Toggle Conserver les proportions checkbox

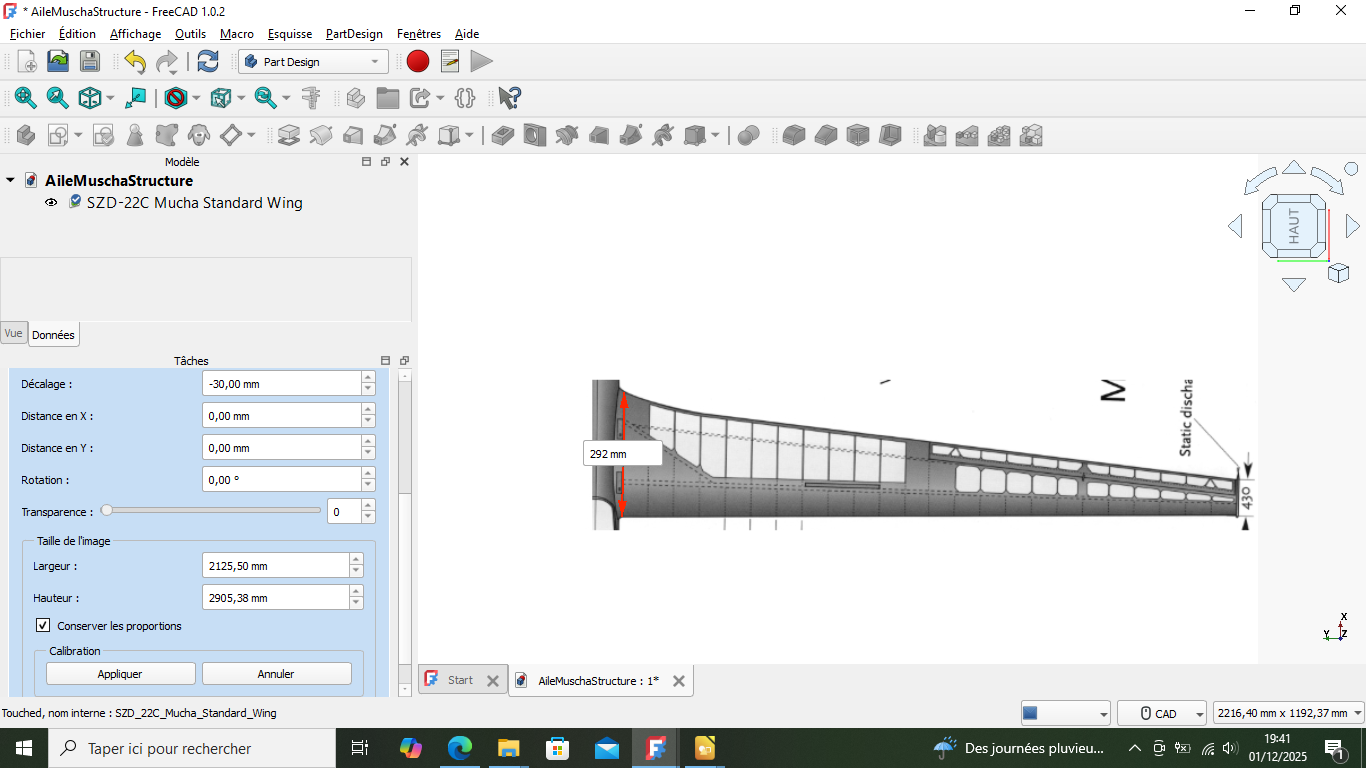click(43, 626)
